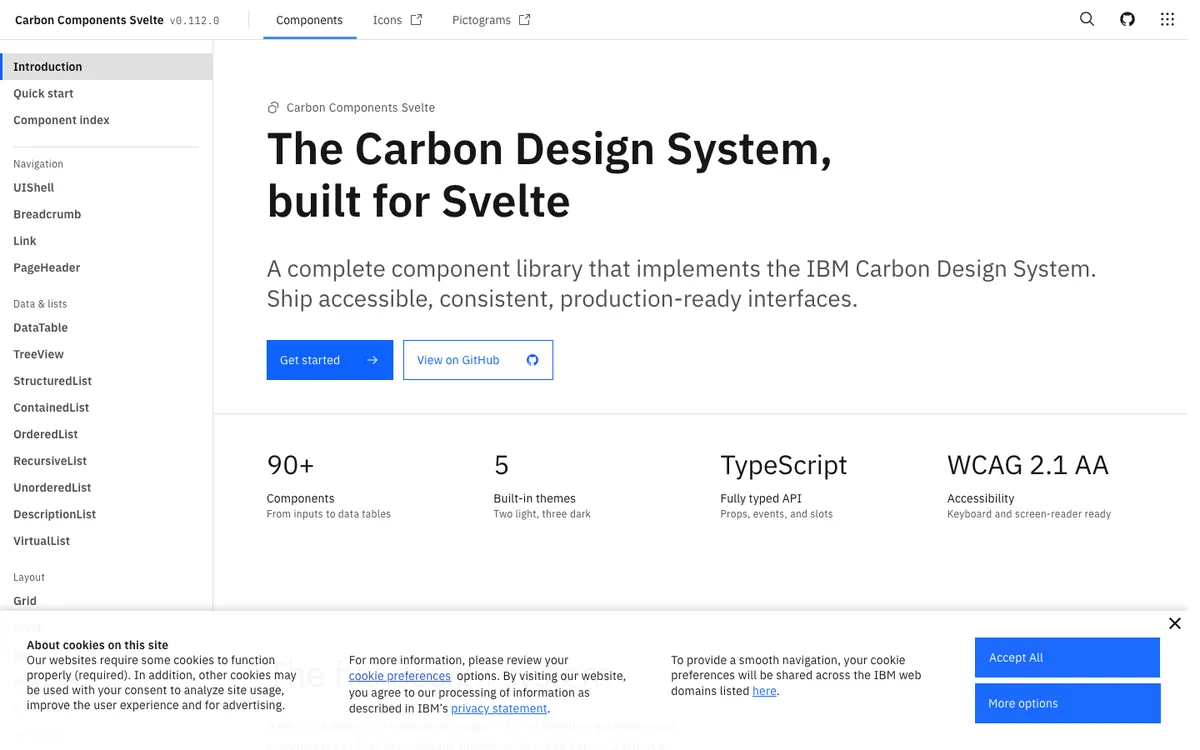Click the View on GitHub button
The width and height of the screenshot is (1200, 750).
click(478, 360)
